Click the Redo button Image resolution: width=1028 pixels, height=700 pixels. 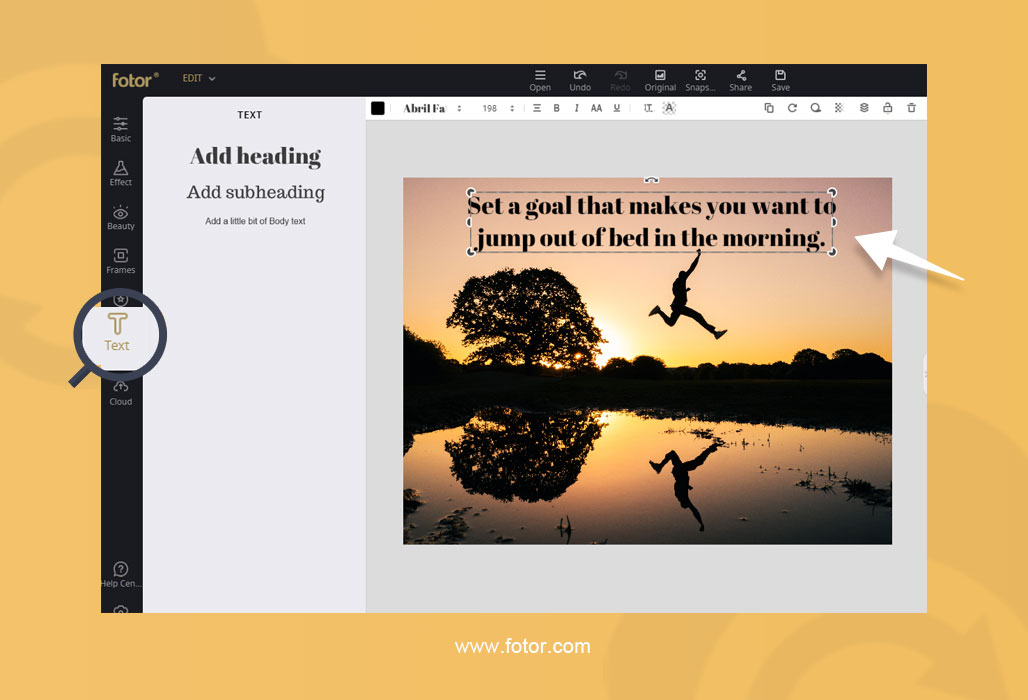[x=620, y=81]
